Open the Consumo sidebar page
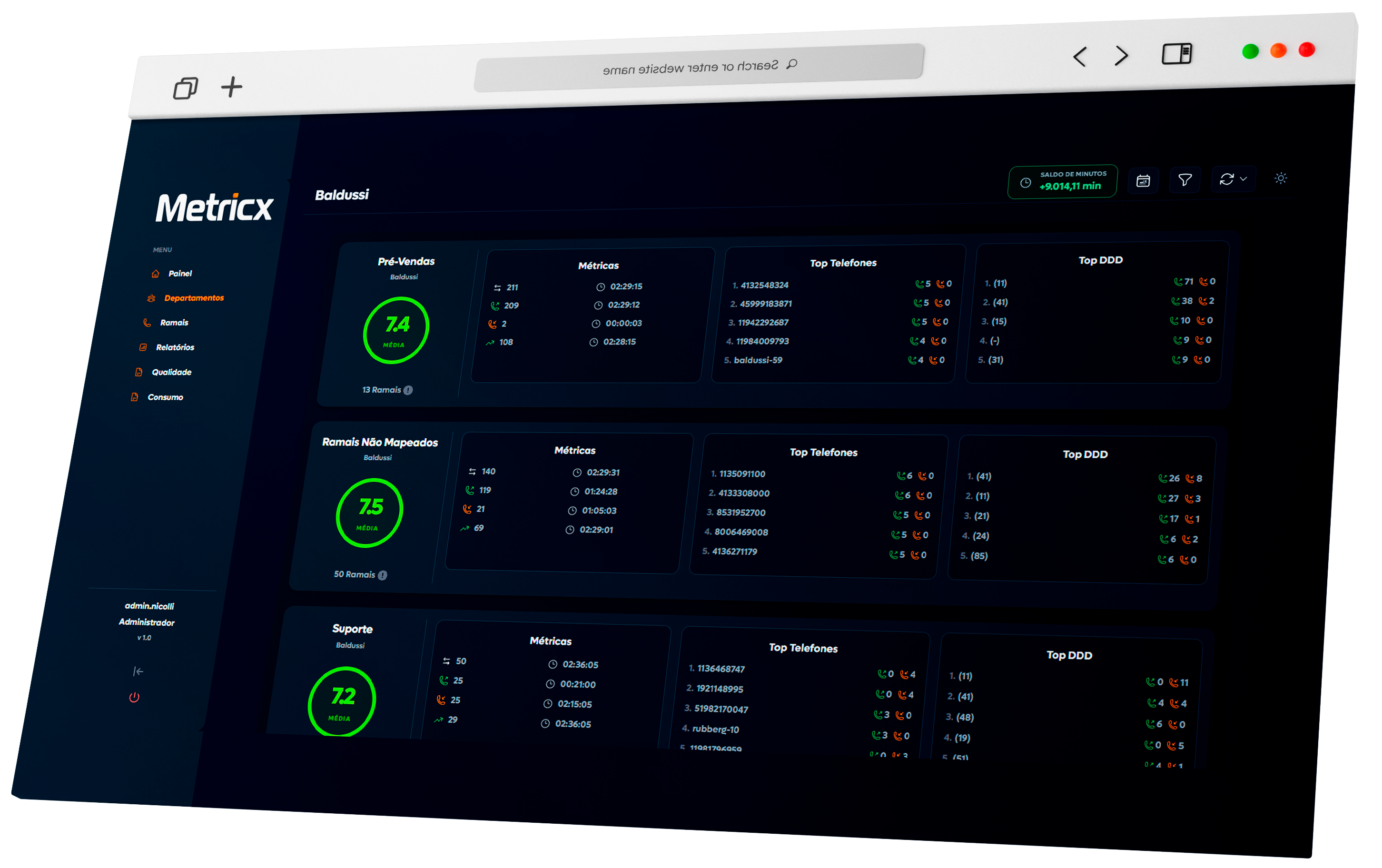Viewport: 1382px width, 868px height. point(165,397)
